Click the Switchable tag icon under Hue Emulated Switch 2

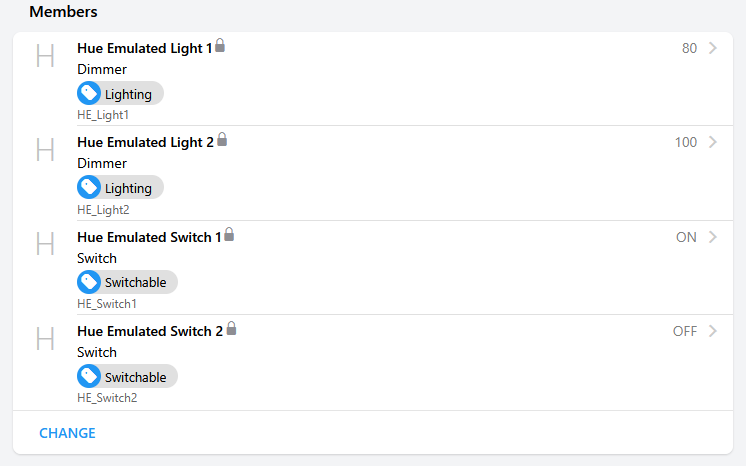pos(89,377)
